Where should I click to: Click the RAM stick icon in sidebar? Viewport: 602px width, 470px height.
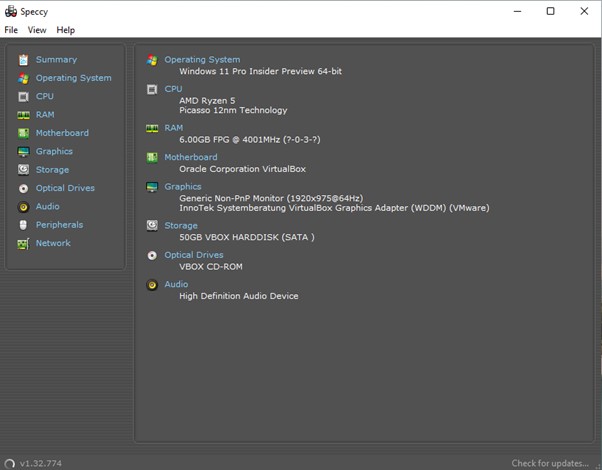(x=23, y=115)
